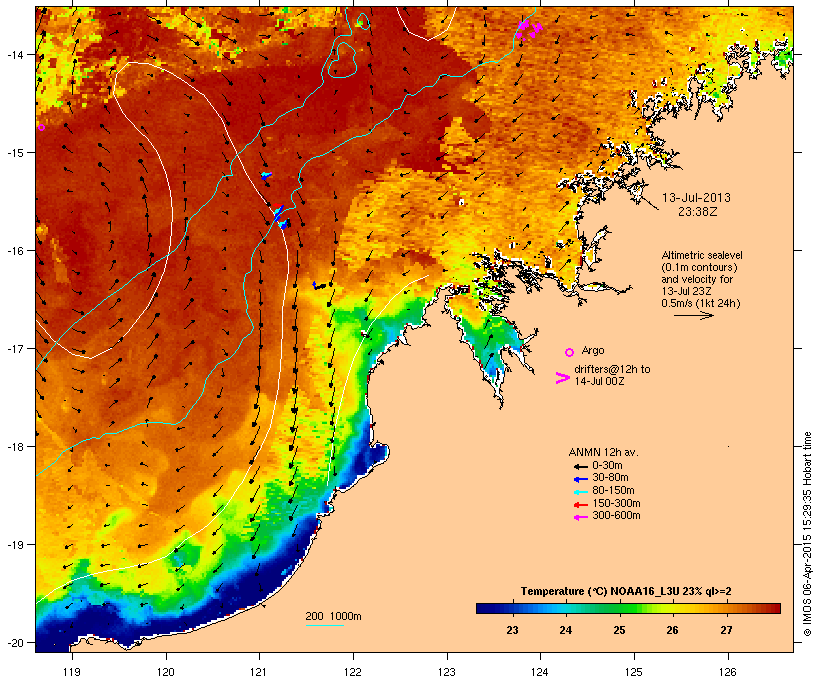Click the ANMN 12h av. legend heading
The image size is (820, 680).
tap(603, 452)
